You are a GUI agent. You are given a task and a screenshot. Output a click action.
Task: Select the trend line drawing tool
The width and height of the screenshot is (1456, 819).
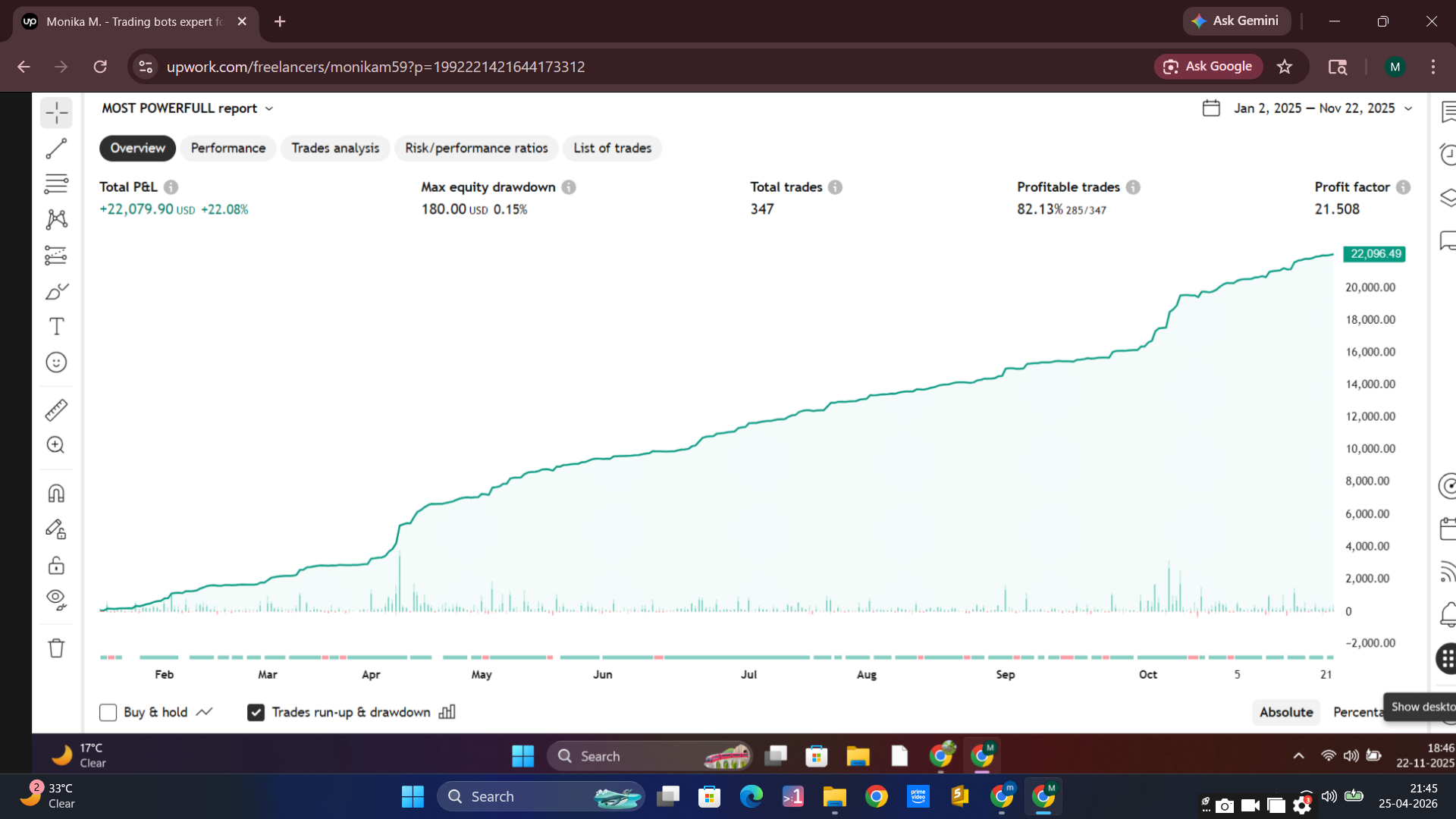click(56, 149)
